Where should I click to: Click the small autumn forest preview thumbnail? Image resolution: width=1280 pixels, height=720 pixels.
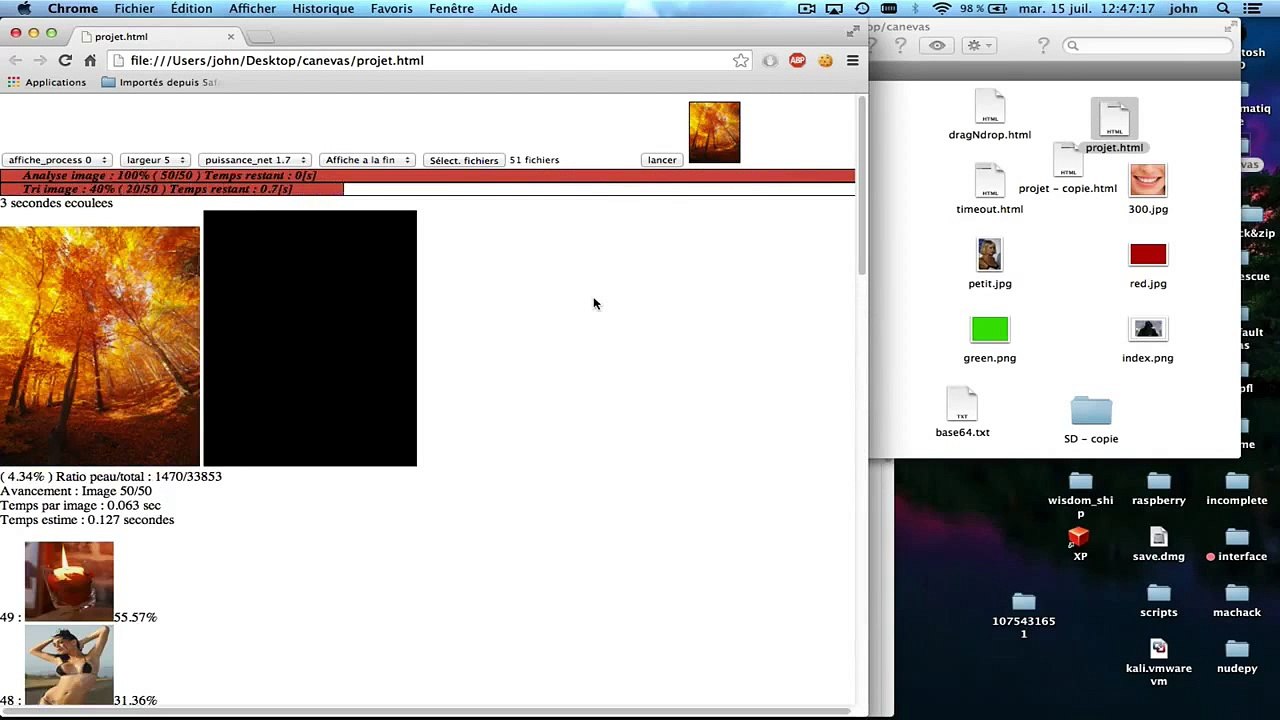tap(714, 132)
